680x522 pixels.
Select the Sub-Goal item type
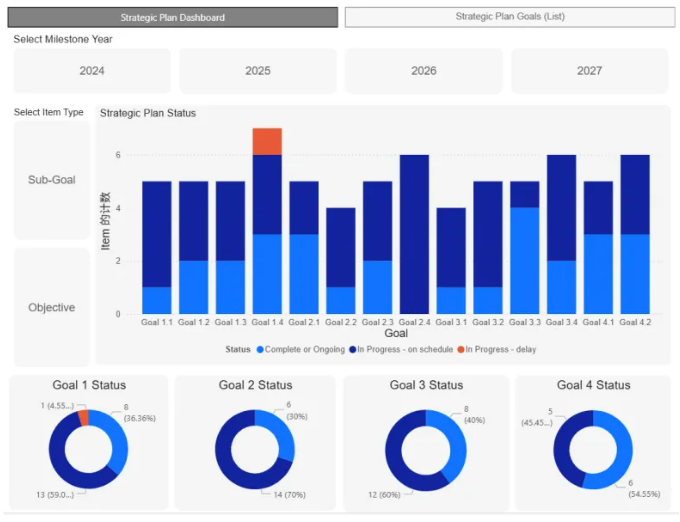52,180
